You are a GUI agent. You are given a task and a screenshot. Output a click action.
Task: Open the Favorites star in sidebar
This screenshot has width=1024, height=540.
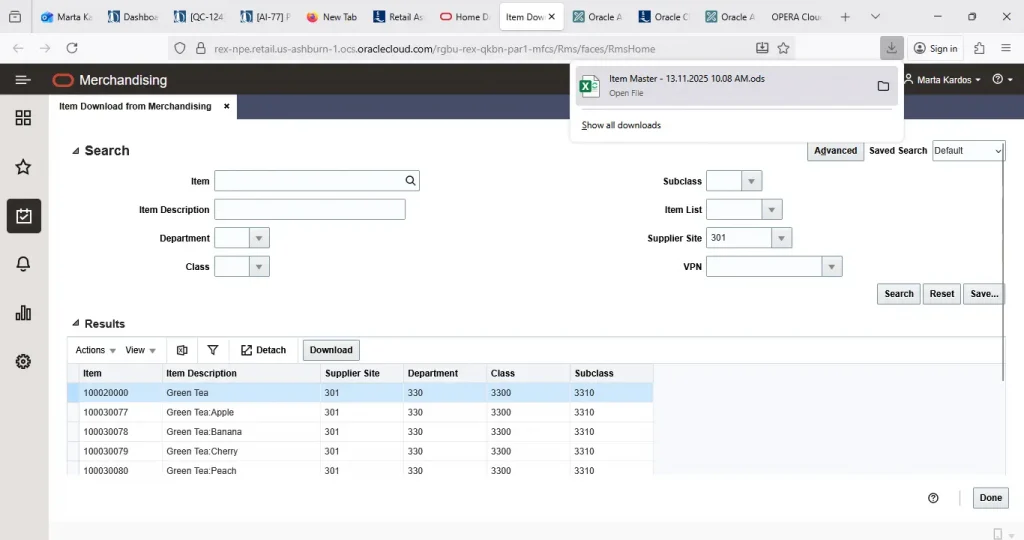point(24,167)
